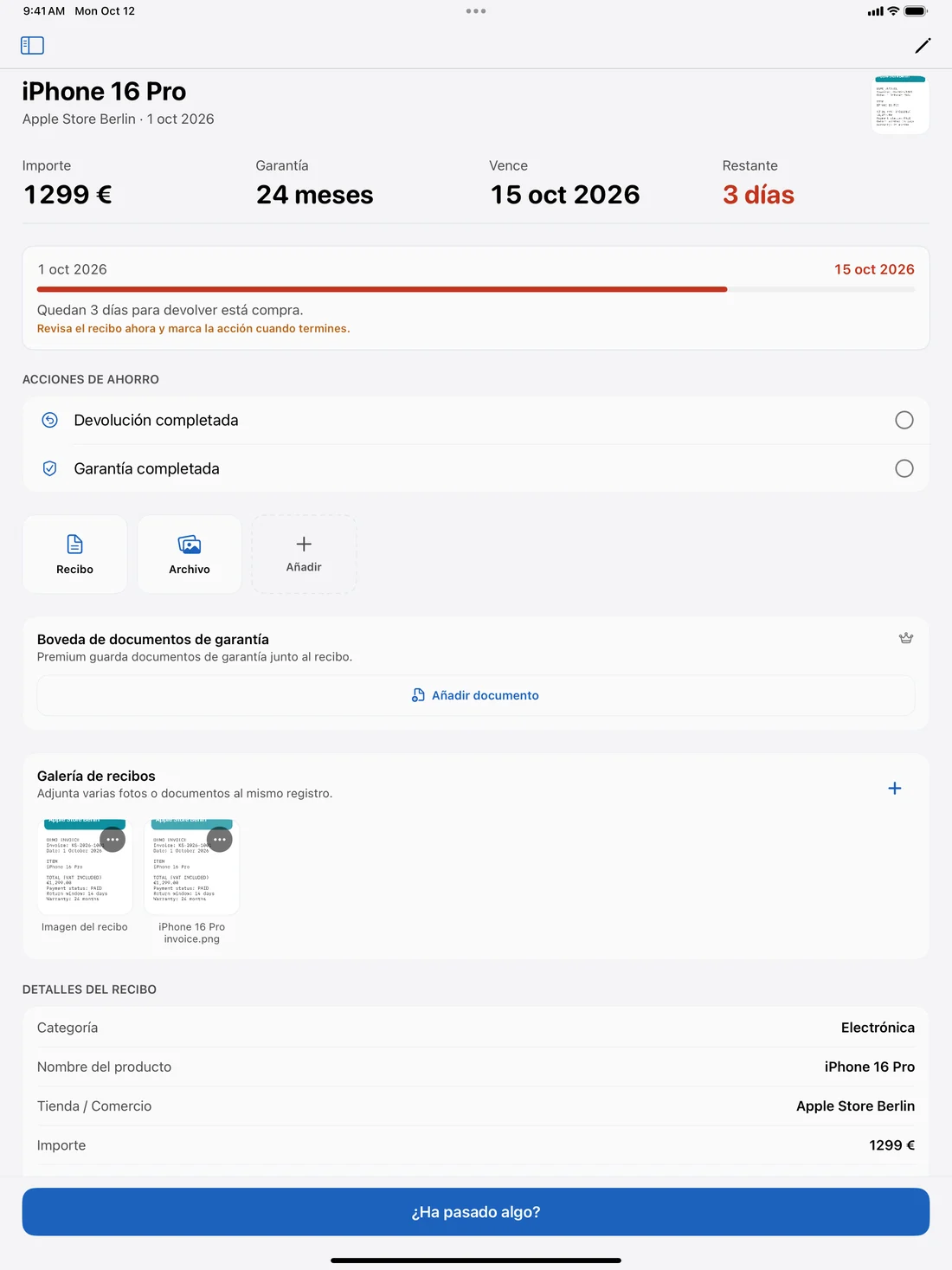Click the 1299 € amount in the summary
Viewport: 952px width, 1270px height.
pos(68,195)
